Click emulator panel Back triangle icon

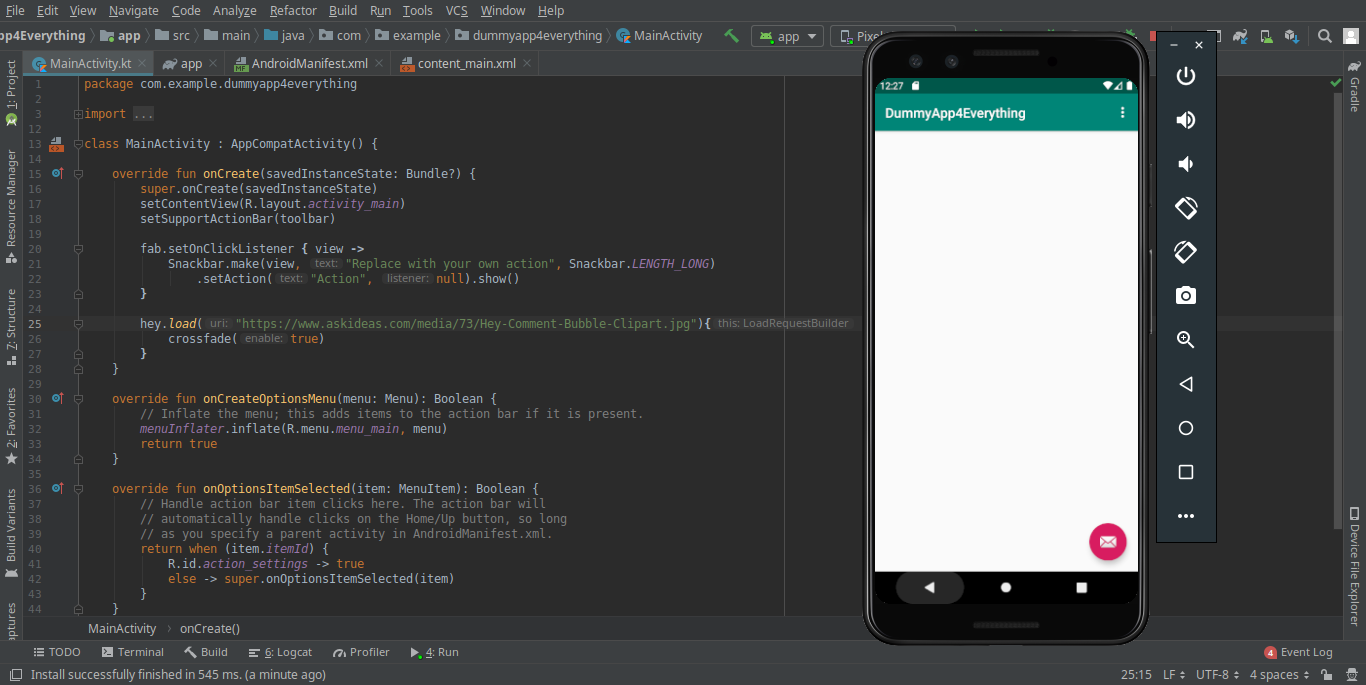(1186, 384)
